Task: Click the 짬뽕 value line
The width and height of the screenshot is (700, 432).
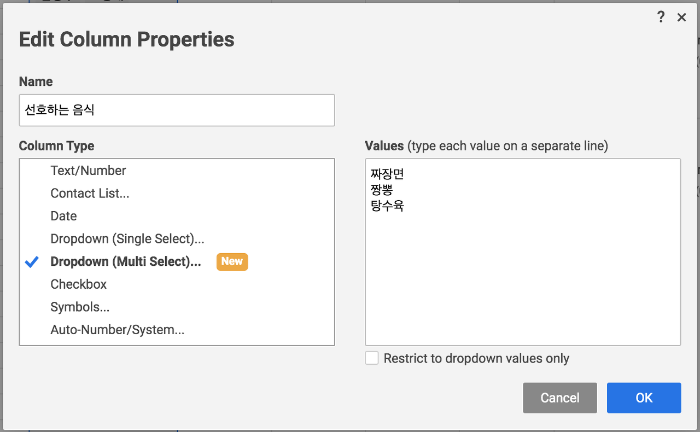Action: 381,190
